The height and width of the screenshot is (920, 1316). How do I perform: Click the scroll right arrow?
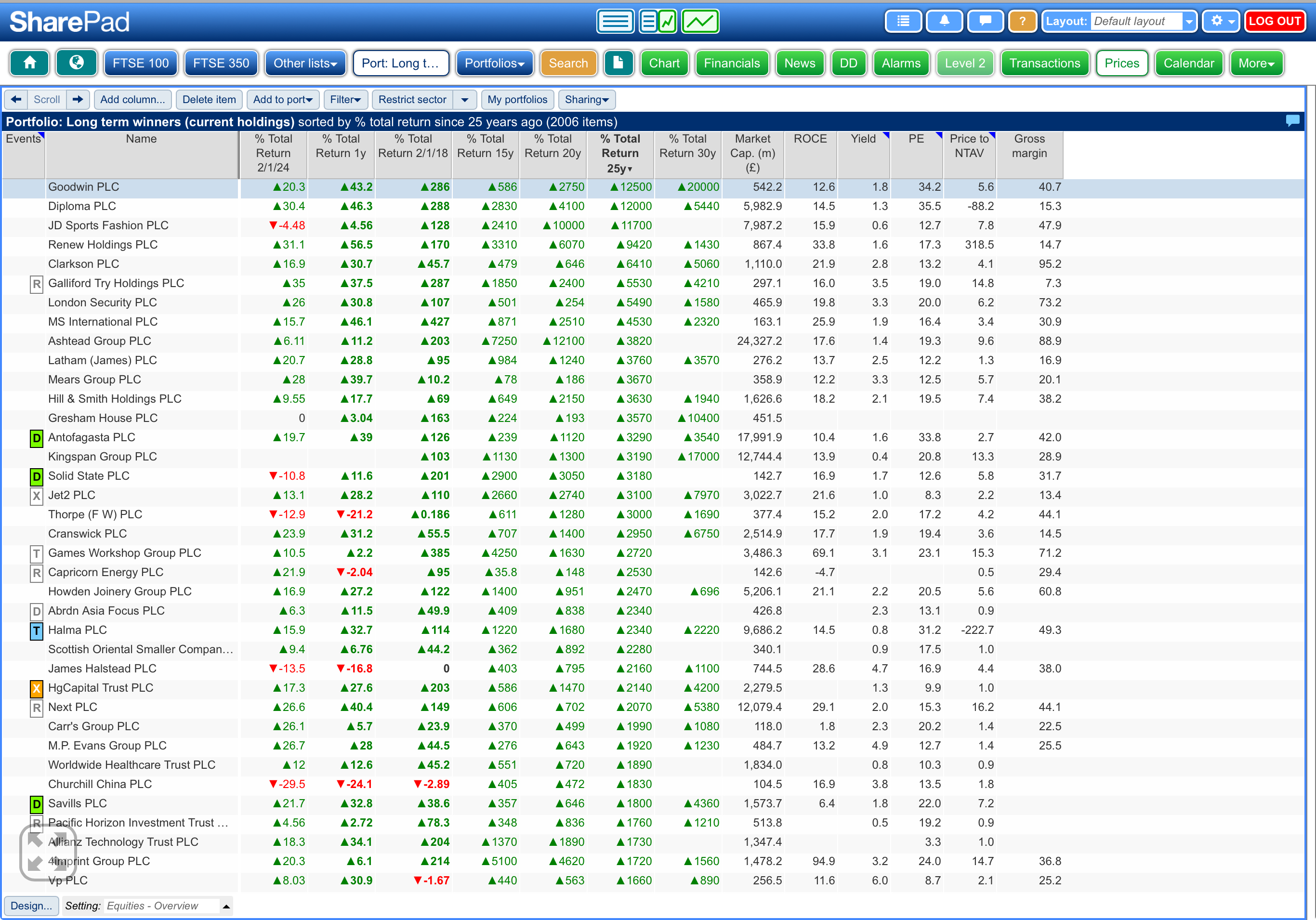click(x=78, y=100)
